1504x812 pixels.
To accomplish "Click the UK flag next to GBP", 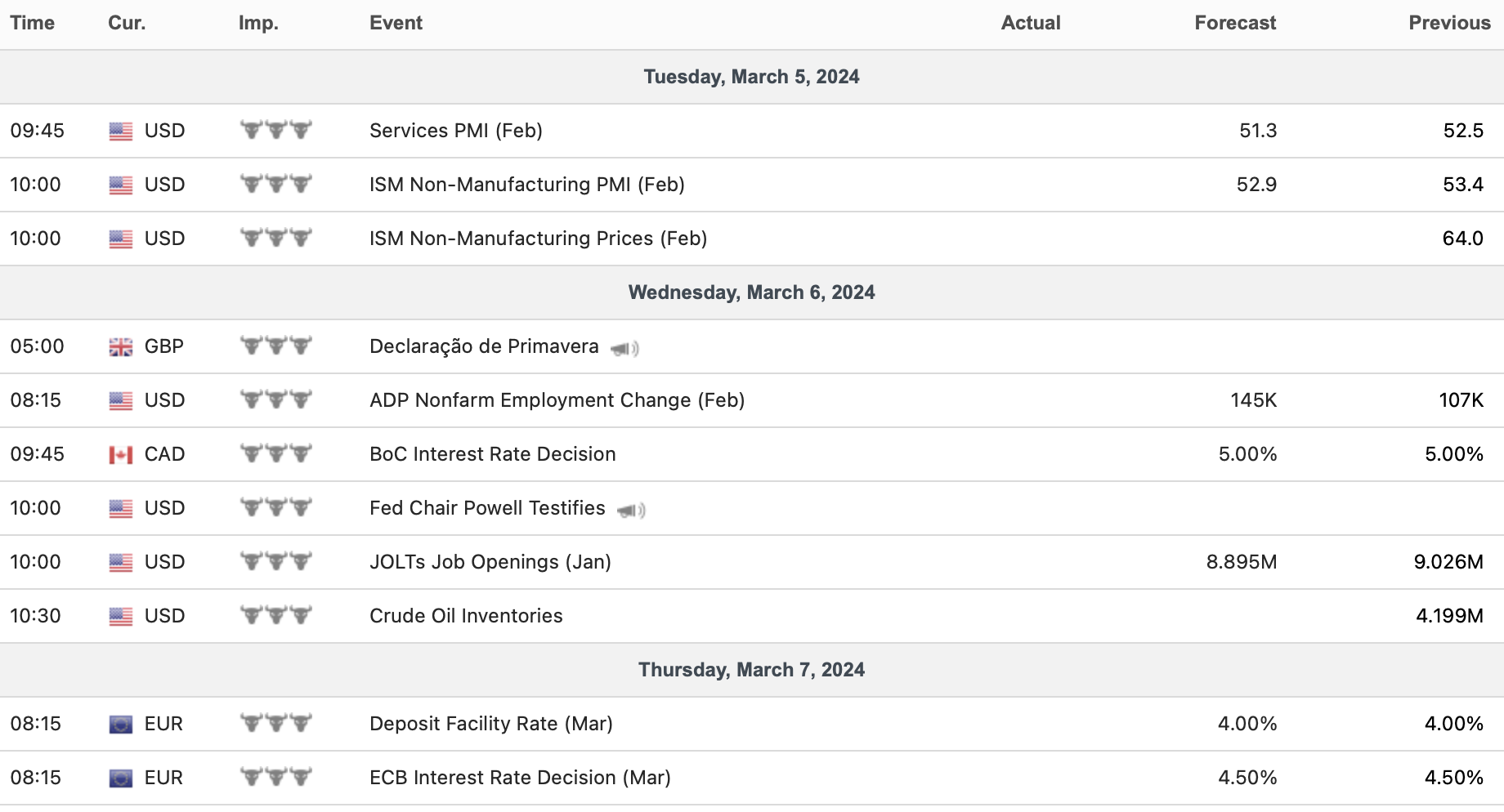I will click(x=121, y=347).
